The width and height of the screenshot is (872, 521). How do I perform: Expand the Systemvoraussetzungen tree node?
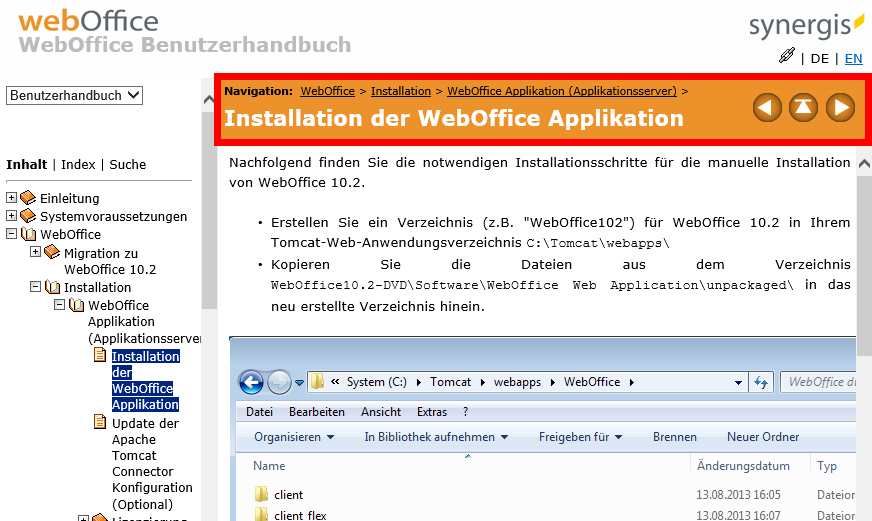click(11, 215)
